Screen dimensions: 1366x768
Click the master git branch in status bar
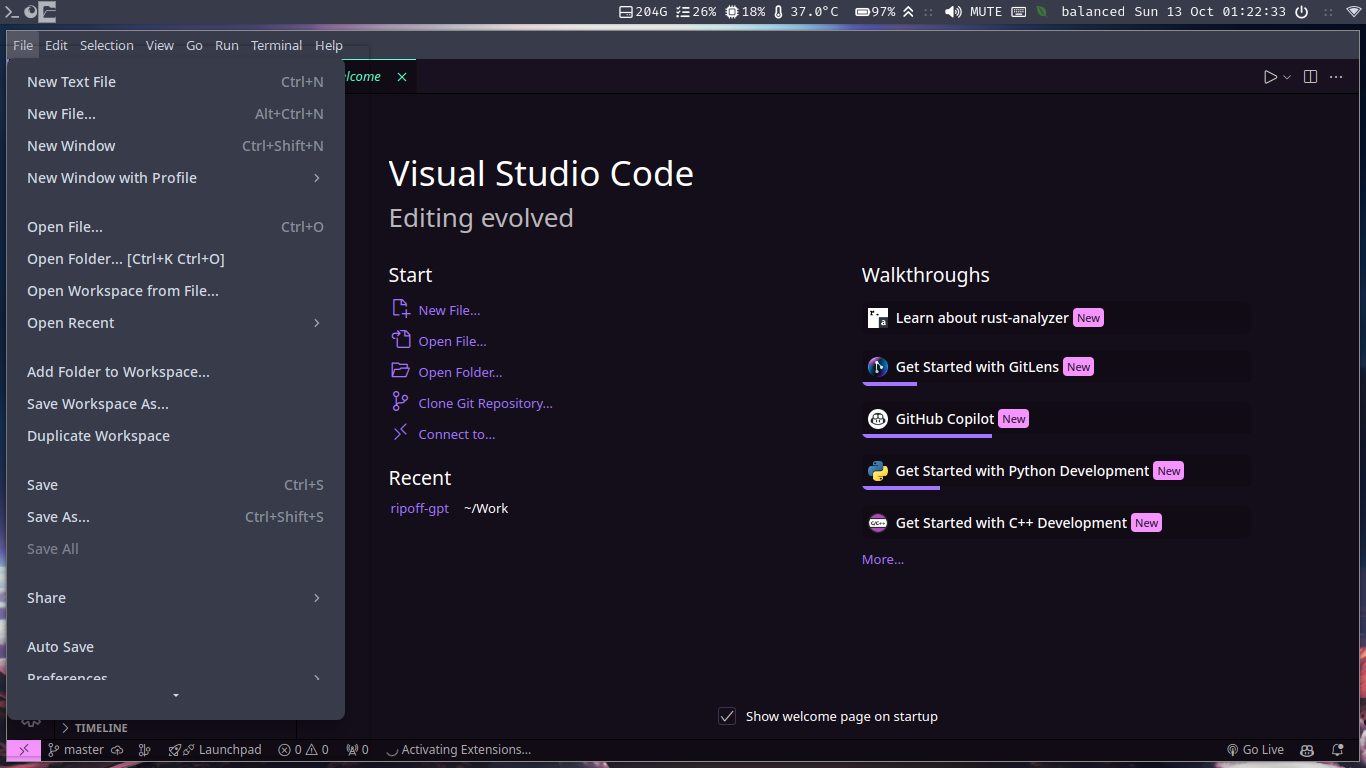[76, 750]
